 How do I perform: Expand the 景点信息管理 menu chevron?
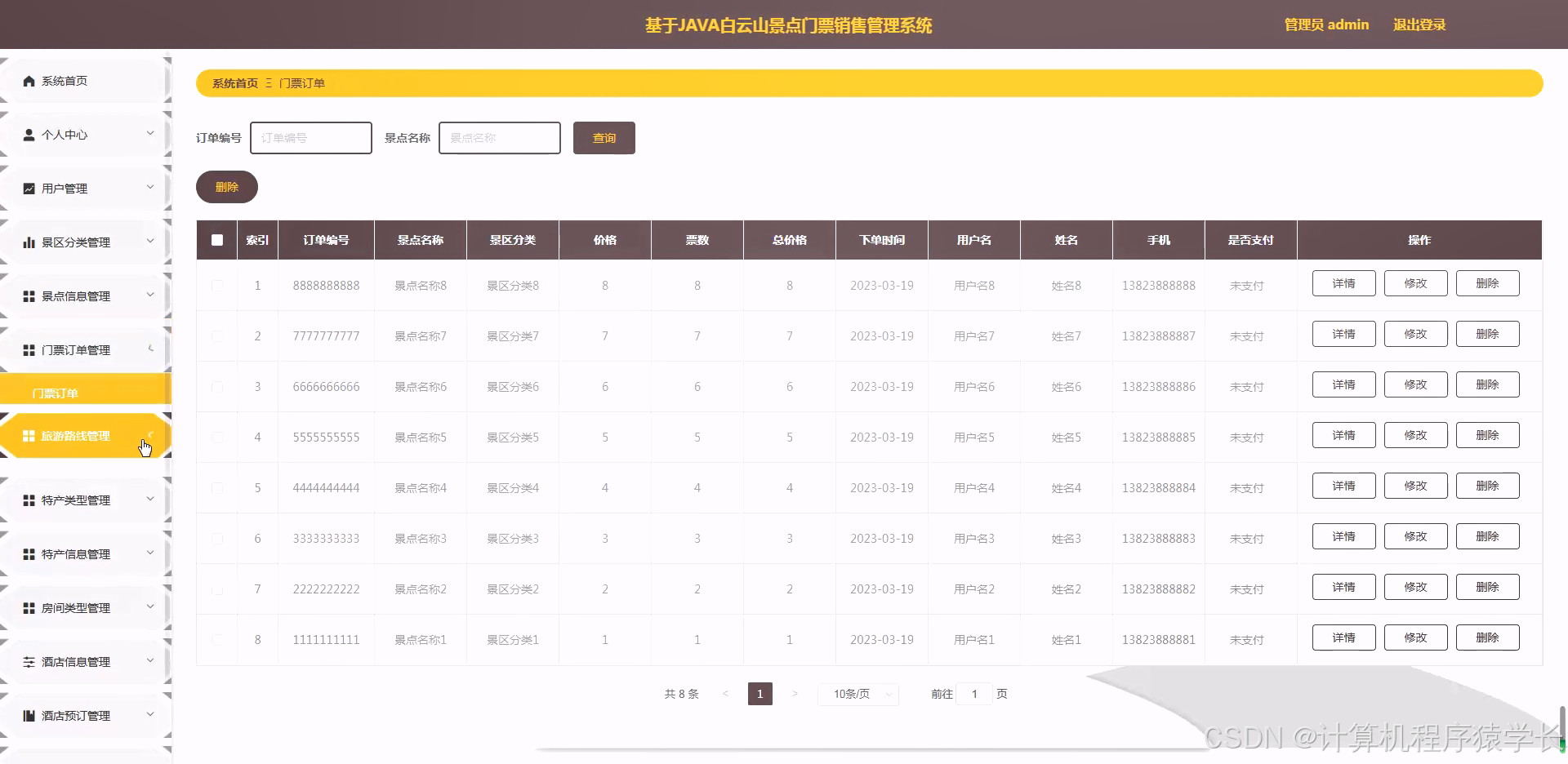click(150, 295)
